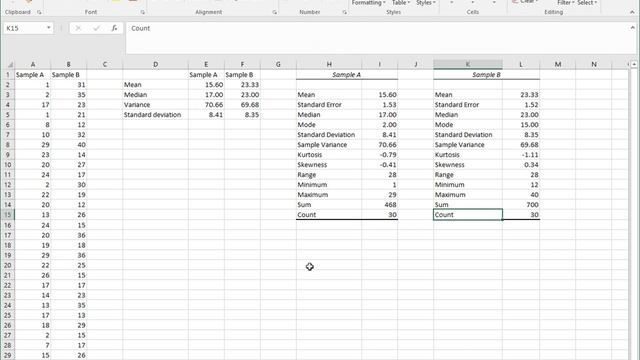Click the Name Box showing K15
This screenshot has height=360, width=640.
coord(24,28)
